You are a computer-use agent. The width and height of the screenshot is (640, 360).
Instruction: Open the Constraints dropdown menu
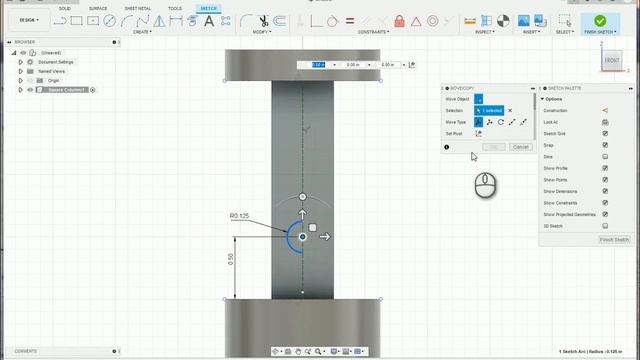[373, 32]
